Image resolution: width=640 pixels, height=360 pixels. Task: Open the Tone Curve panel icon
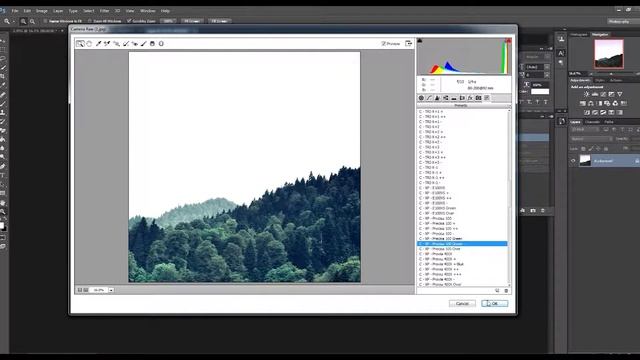429,98
